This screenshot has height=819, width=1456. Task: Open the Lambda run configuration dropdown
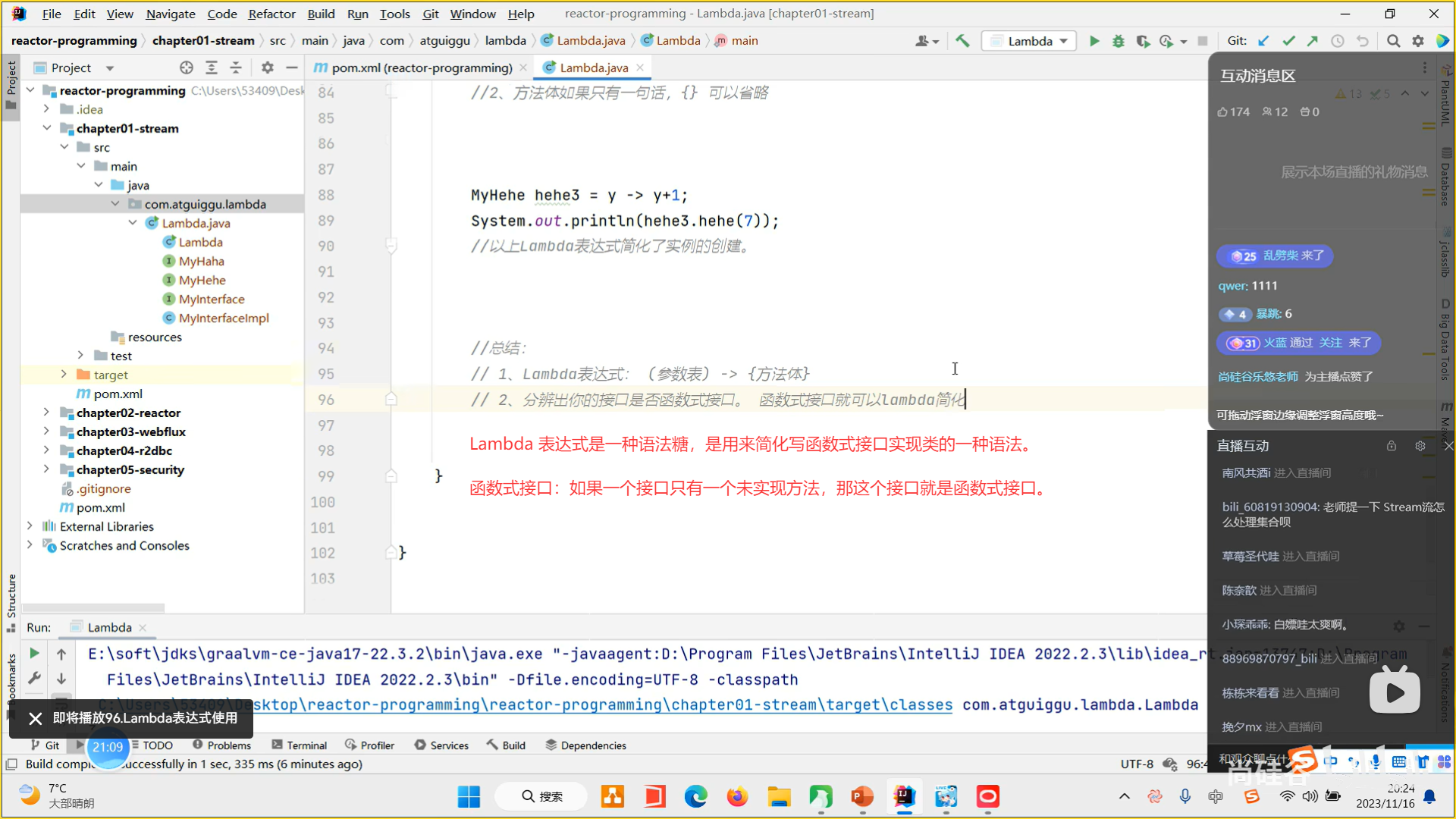point(1030,41)
